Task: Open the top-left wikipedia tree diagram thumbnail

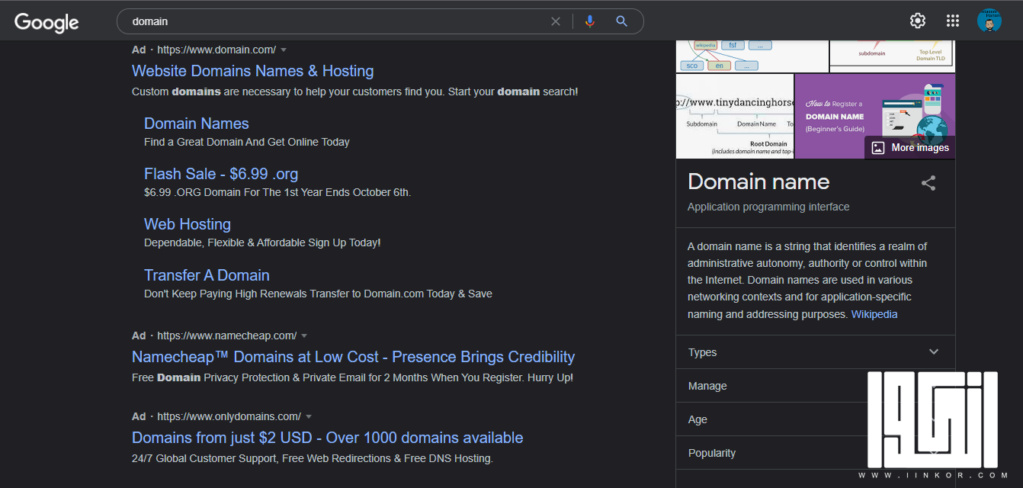Action: coord(752,56)
